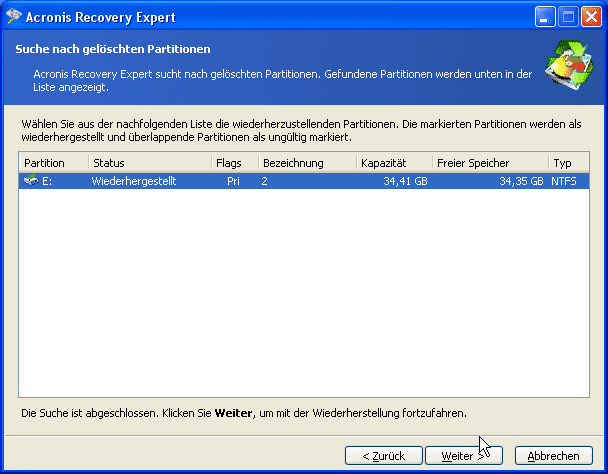Close the Acronis Recovery Expert window
Screen dimensions: 608x474
(591, 17)
